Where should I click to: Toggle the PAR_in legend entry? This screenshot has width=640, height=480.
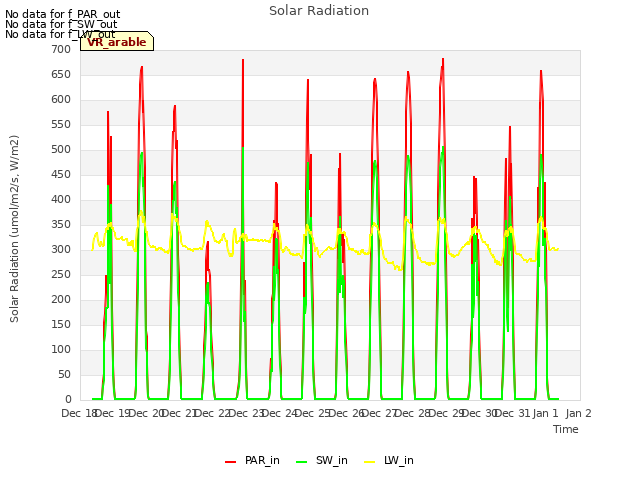[x=252, y=460]
